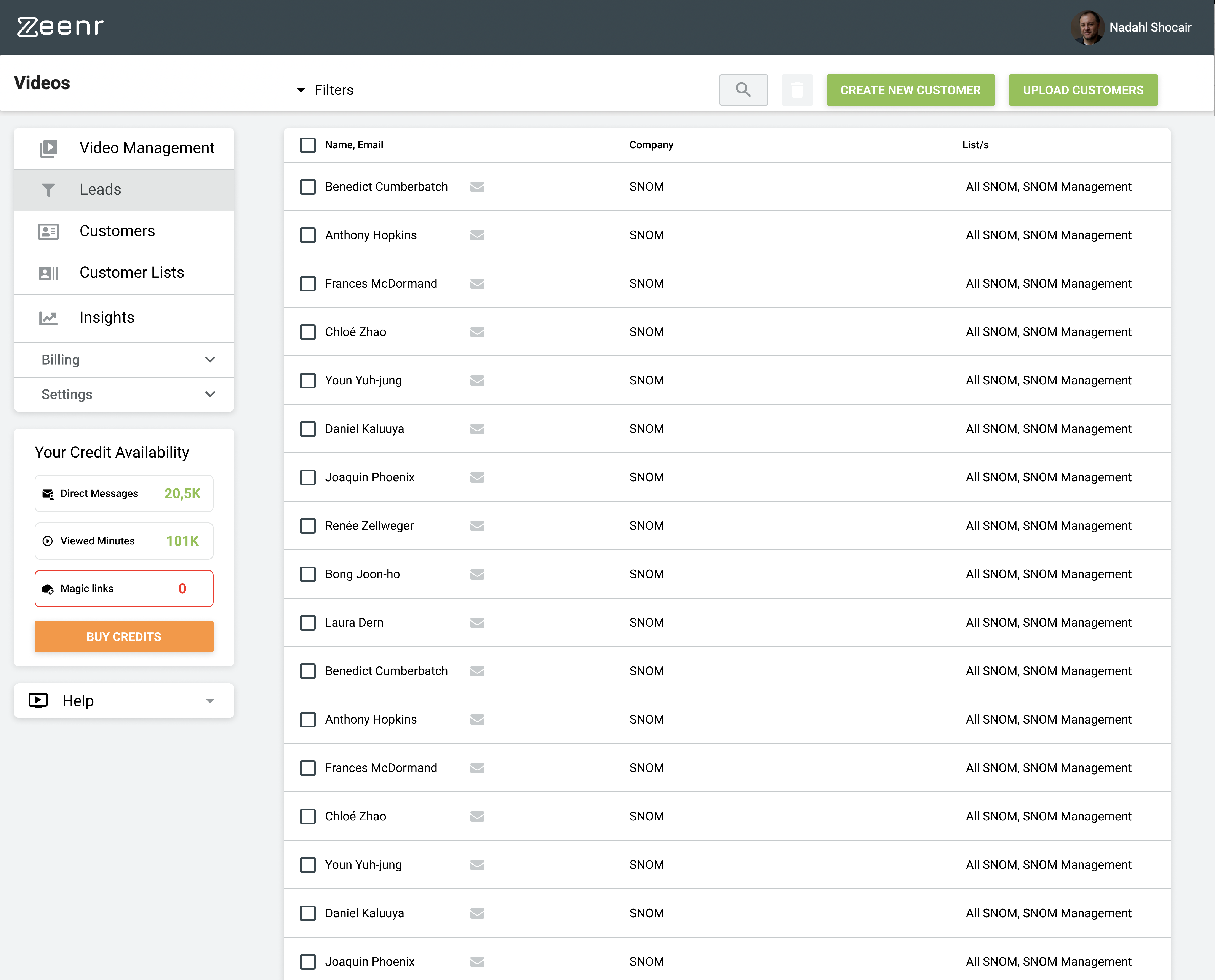This screenshot has height=980, width=1215.
Task: Select the Video Management sidebar icon
Action: click(x=48, y=148)
